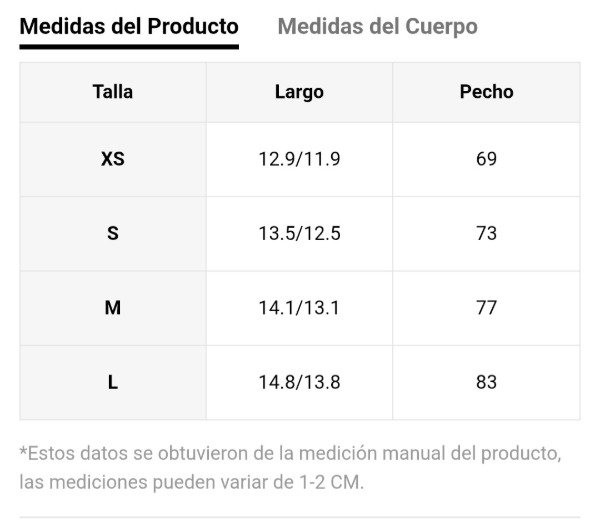
Task: Click the 13.5/12.5 length value
Action: (299, 233)
